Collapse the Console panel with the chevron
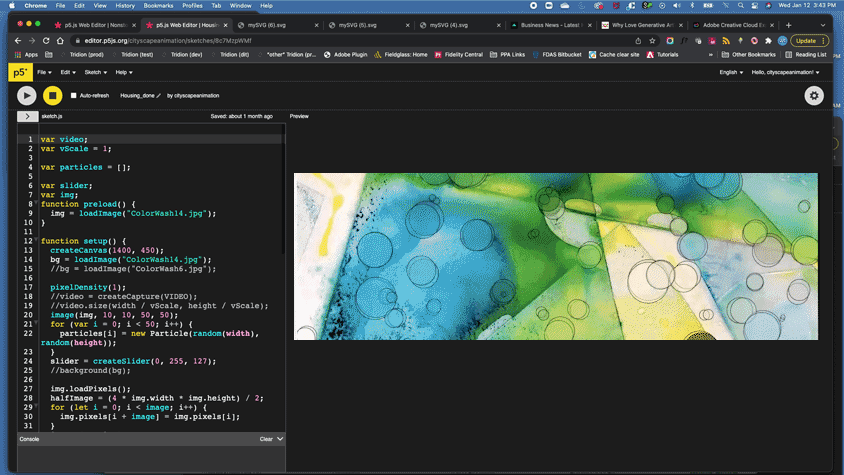 (280, 439)
